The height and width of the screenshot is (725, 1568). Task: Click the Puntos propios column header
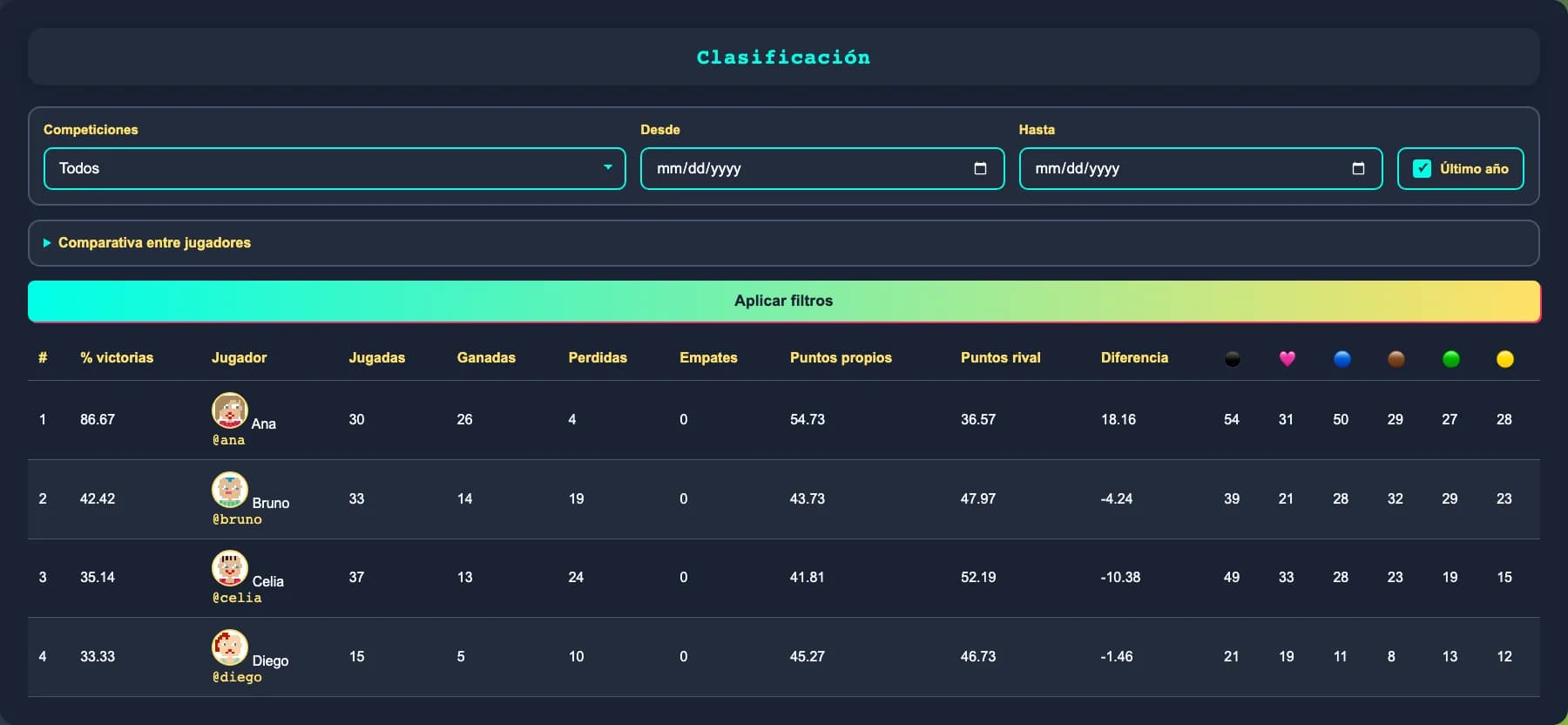[x=841, y=357]
